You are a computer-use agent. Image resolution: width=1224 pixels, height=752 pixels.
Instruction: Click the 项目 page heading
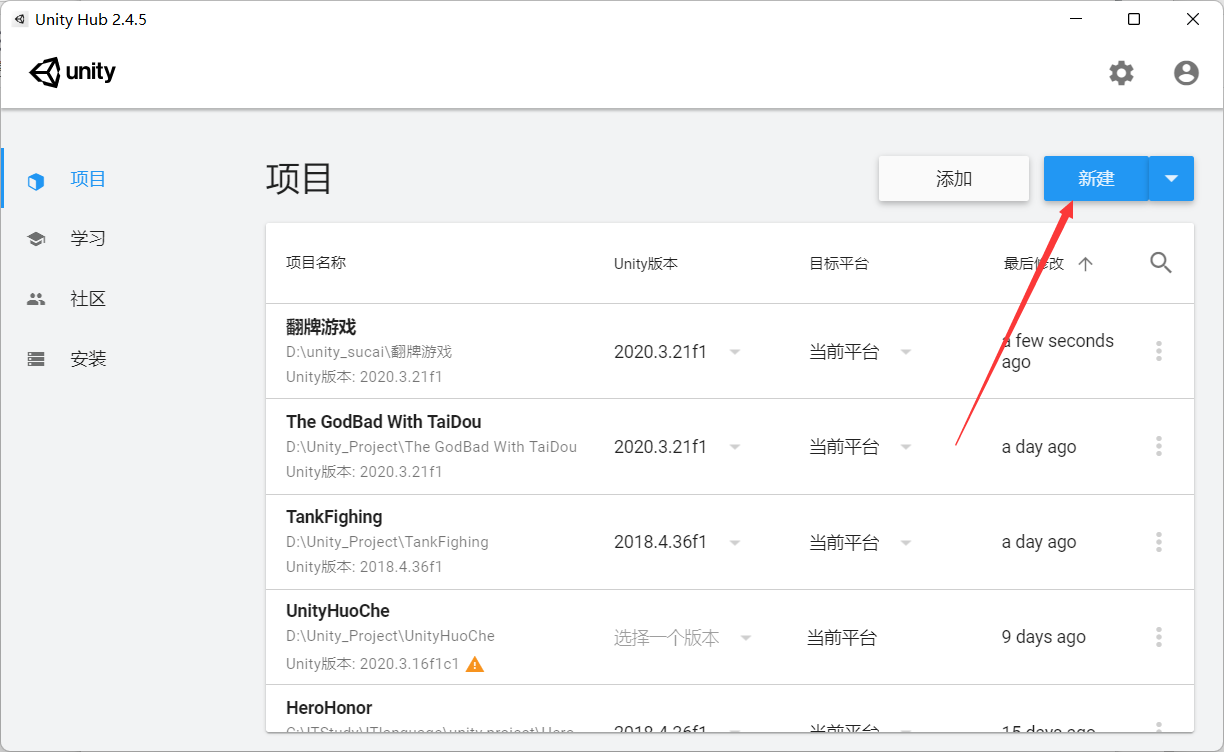click(x=299, y=179)
